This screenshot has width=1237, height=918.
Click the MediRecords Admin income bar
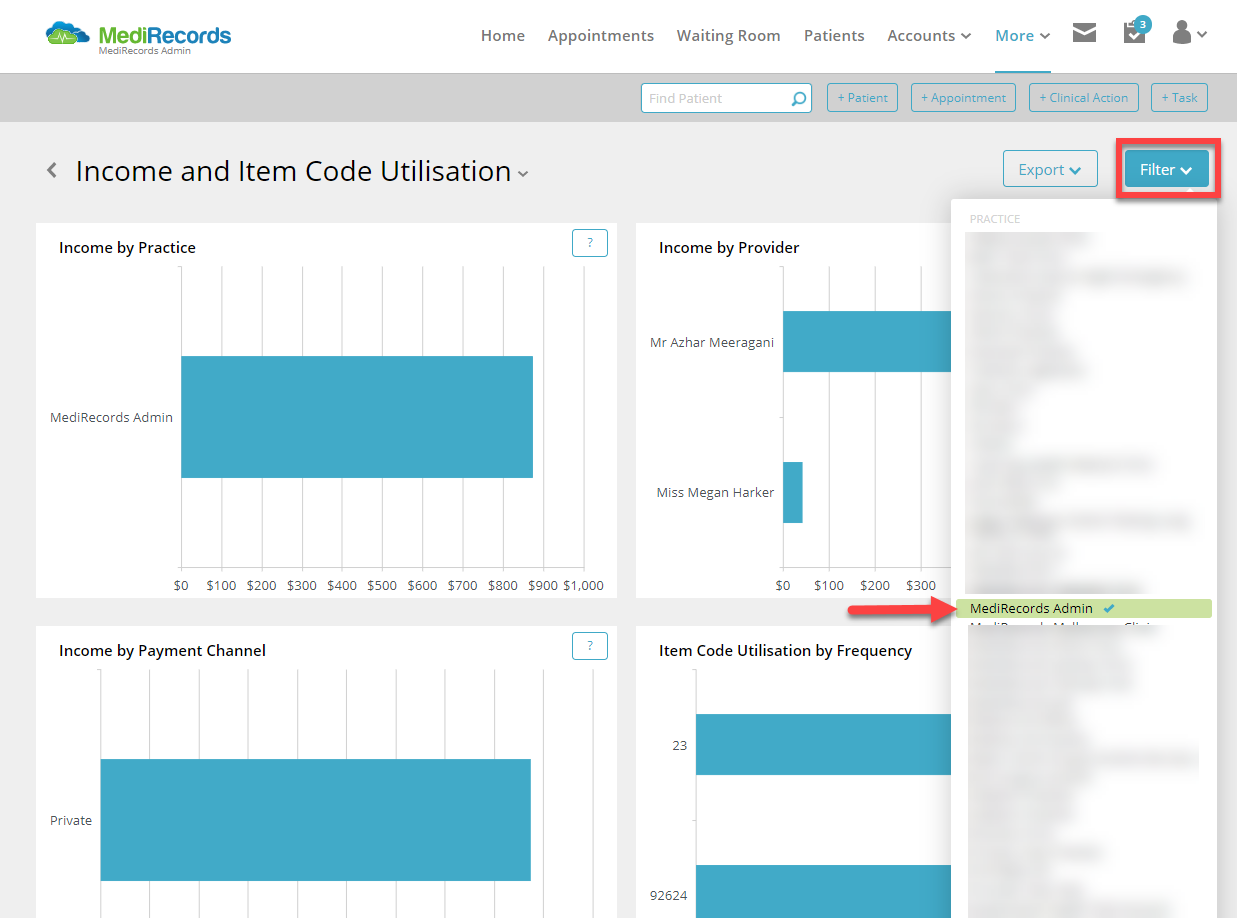[x=357, y=417]
